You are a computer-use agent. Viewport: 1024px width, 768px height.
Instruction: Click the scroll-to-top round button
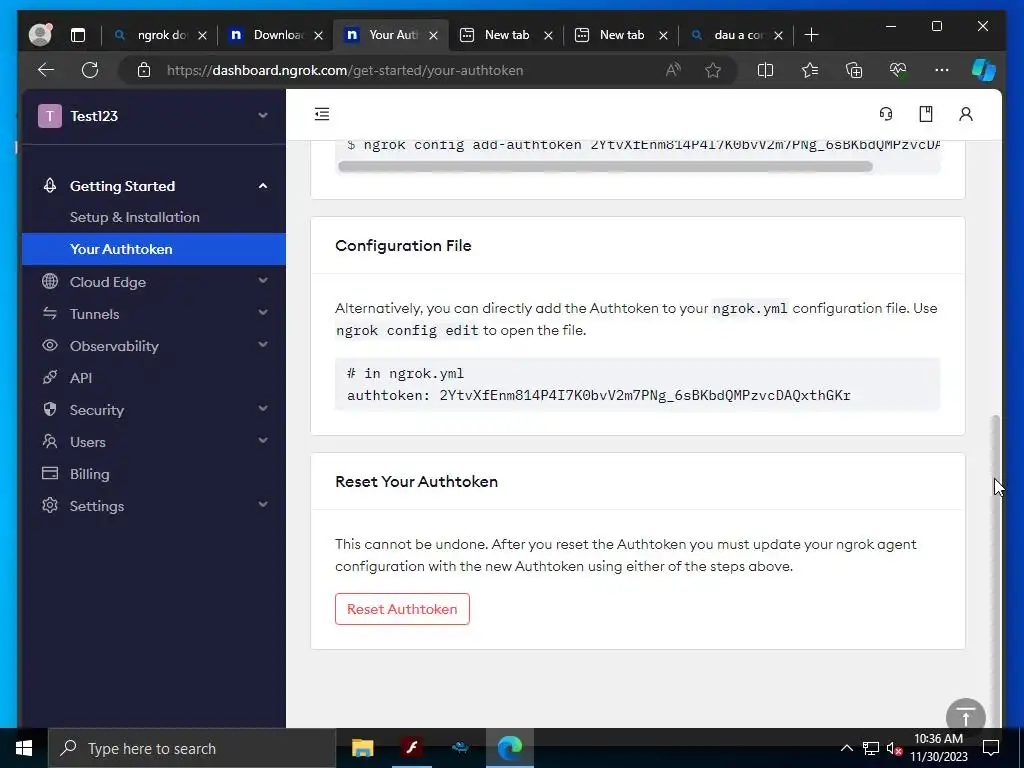[x=965, y=717]
